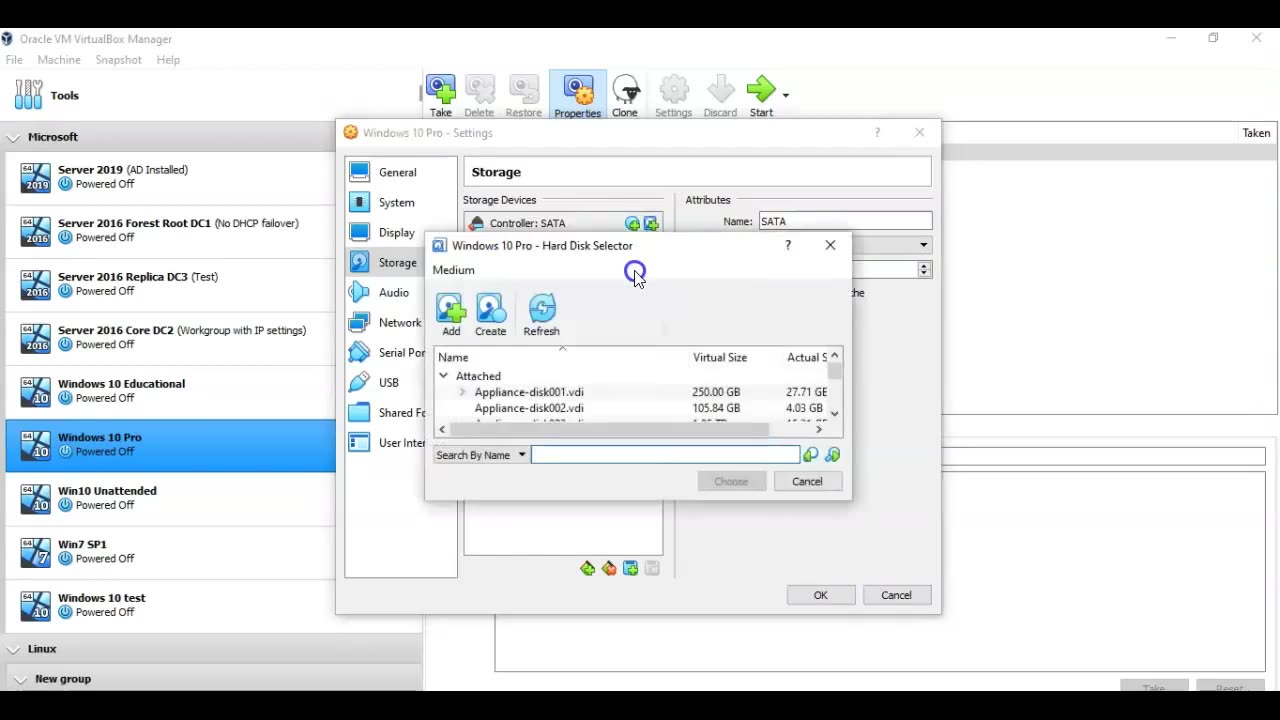Collapse Linux group in VM list
The image size is (1280, 720).
[14, 649]
